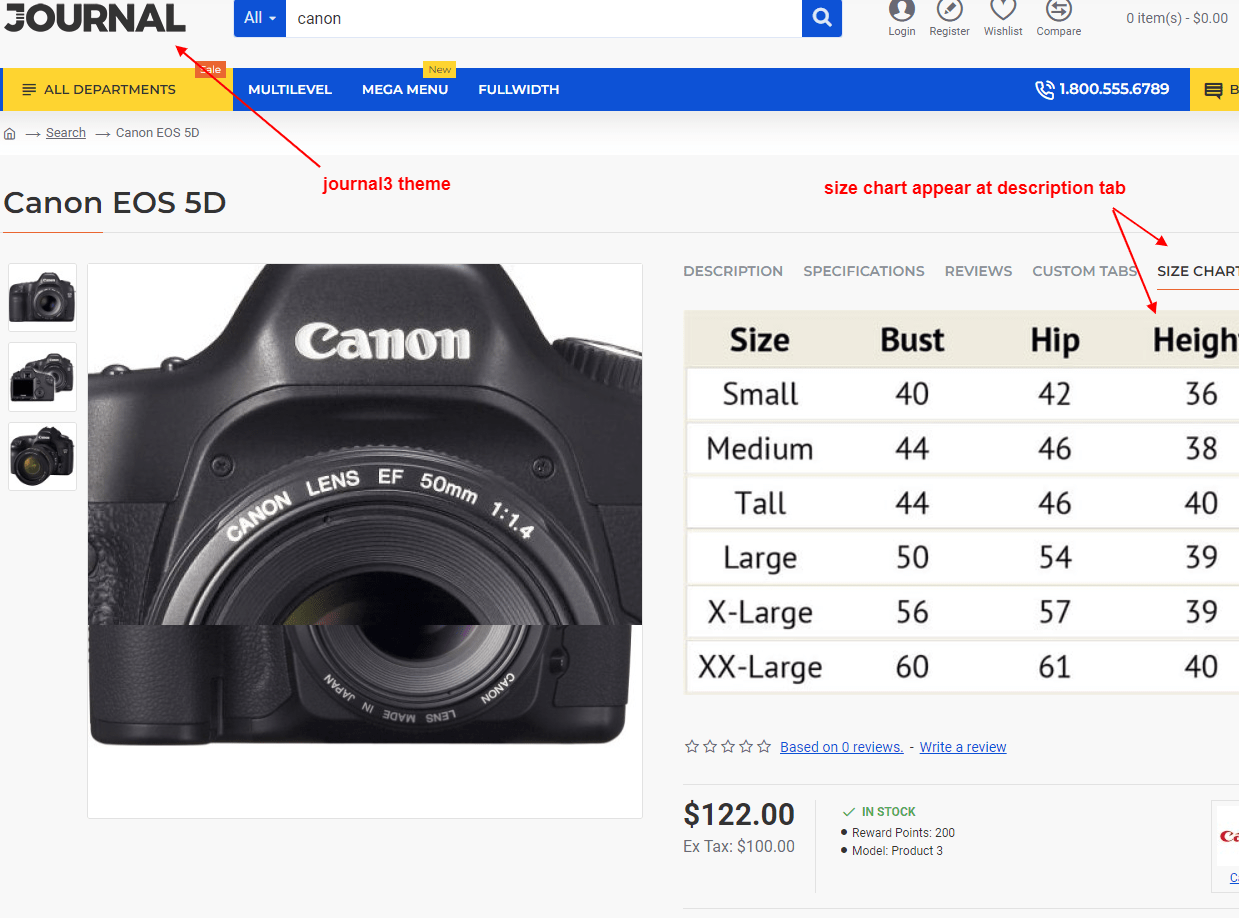Viewport: 1239px width, 918px height.
Task: Click the Register pencil icon
Action: click(949, 14)
